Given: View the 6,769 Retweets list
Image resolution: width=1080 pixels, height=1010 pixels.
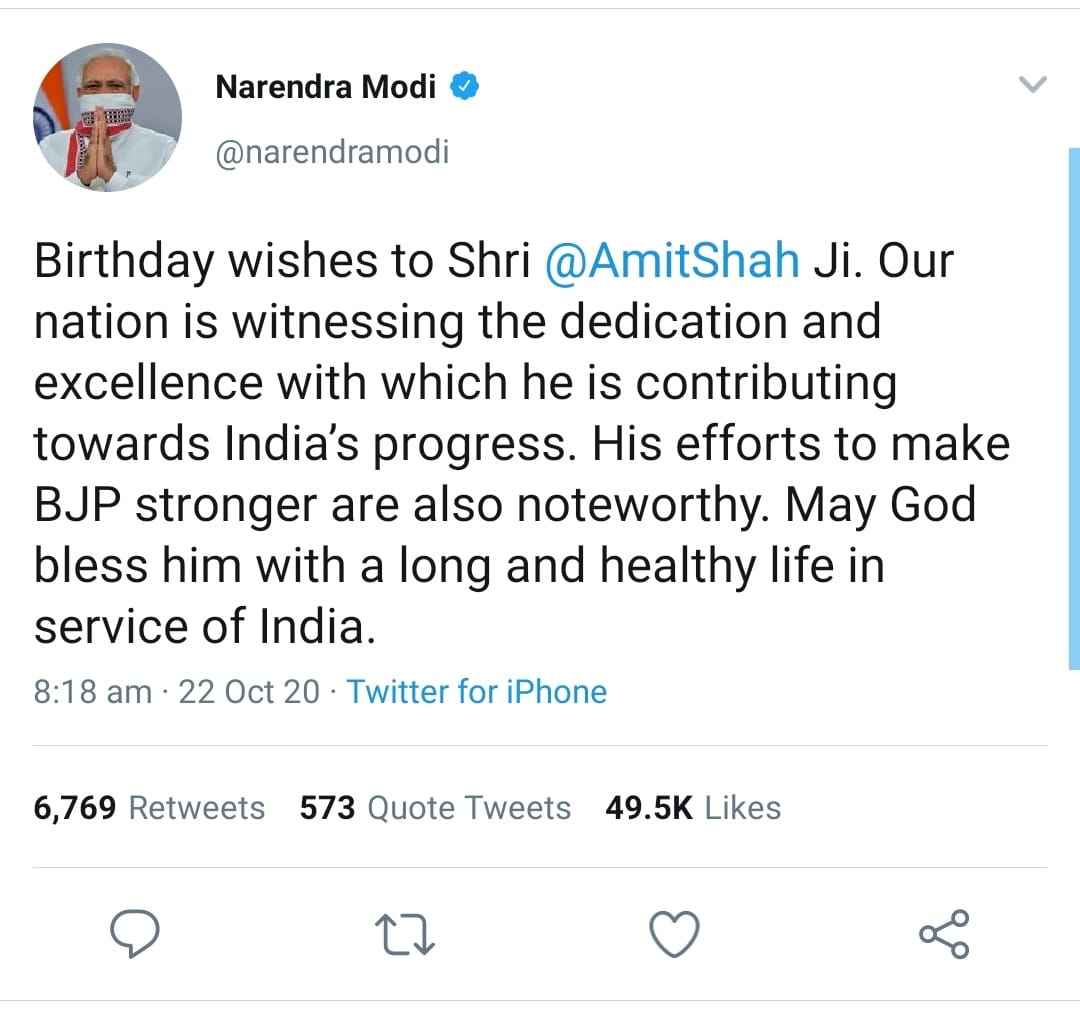Looking at the screenshot, I should click(x=149, y=807).
